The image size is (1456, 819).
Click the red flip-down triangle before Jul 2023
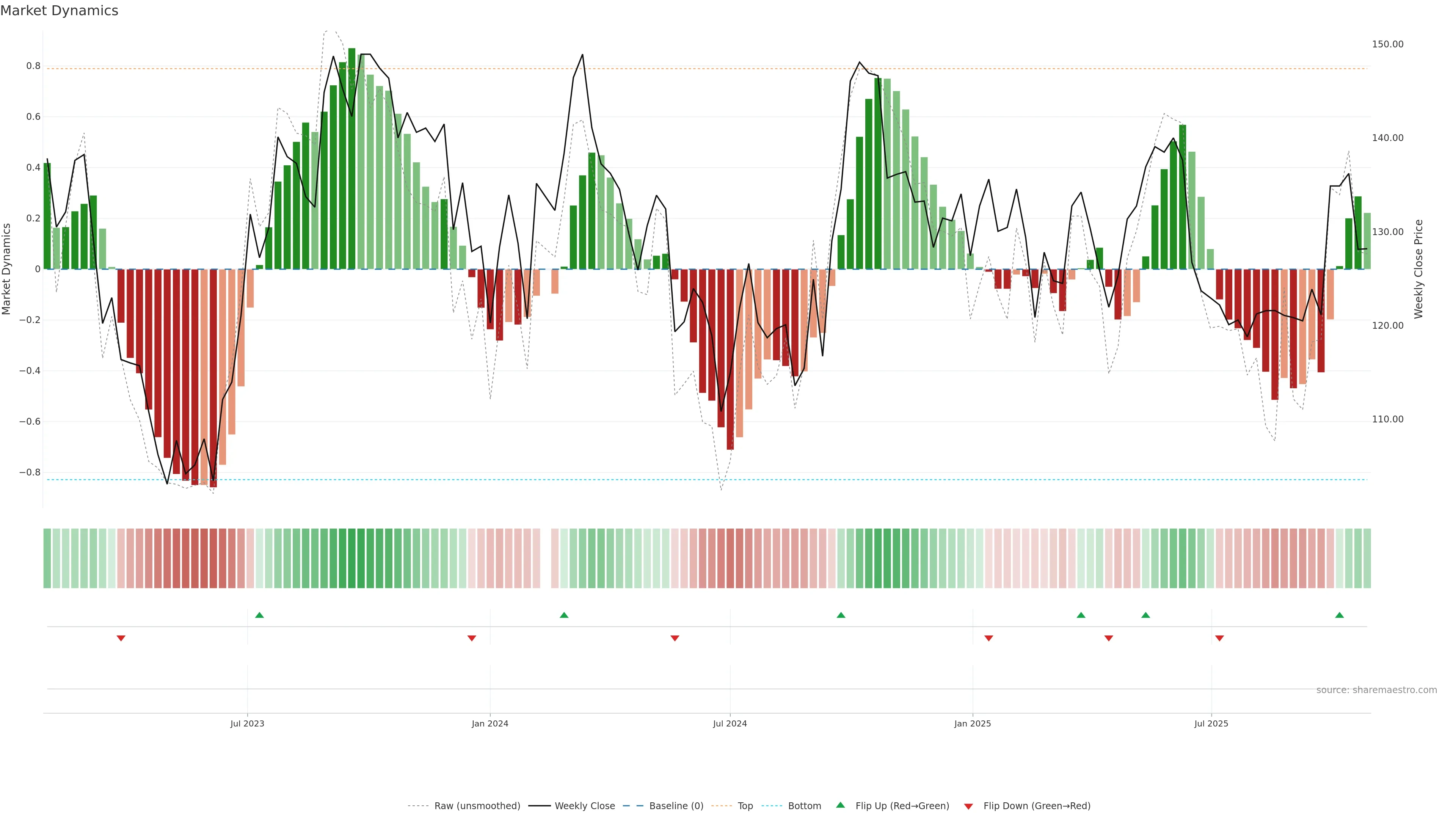pyautogui.click(x=121, y=638)
